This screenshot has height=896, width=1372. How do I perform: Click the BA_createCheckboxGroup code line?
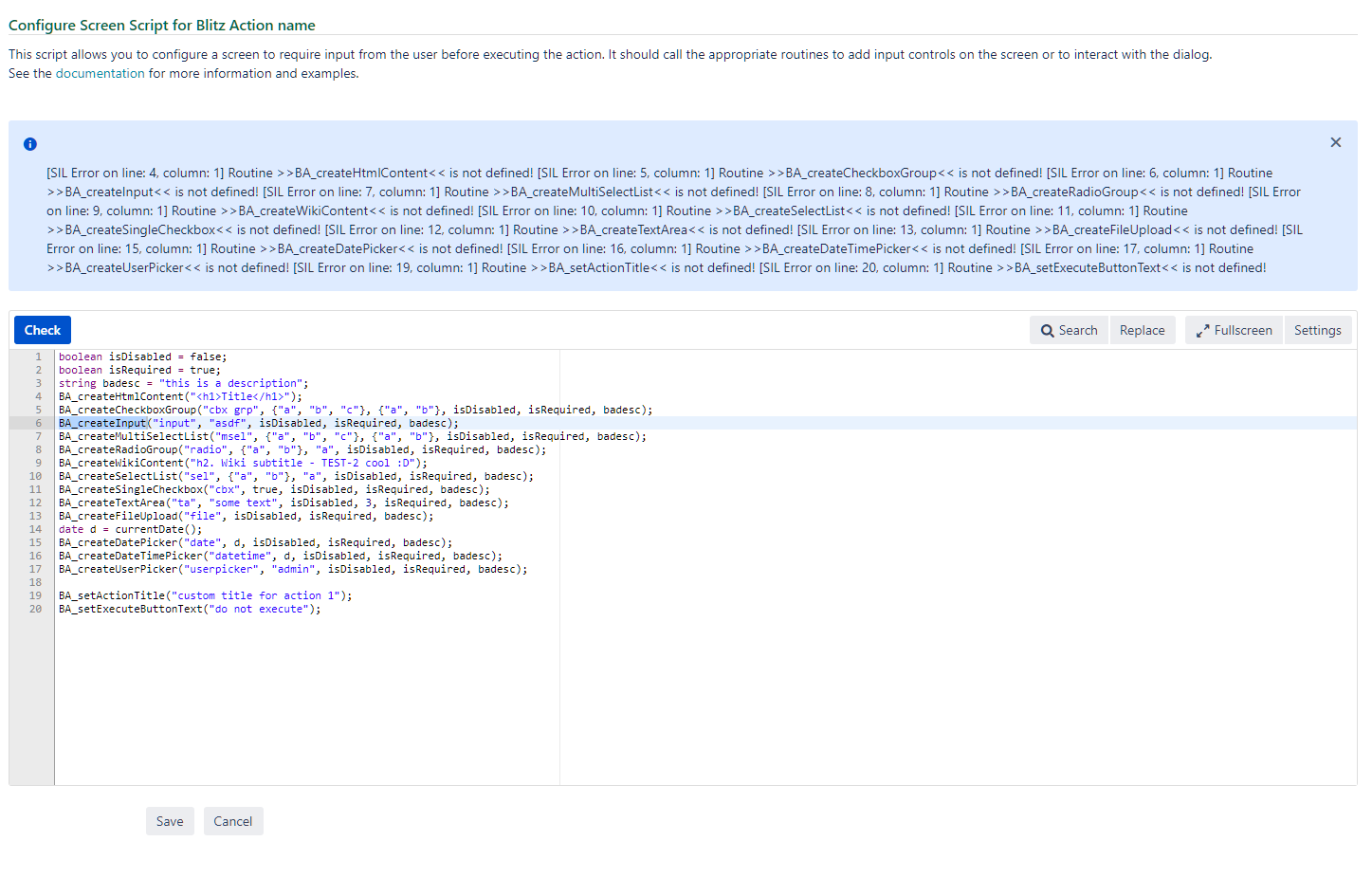[356, 410]
